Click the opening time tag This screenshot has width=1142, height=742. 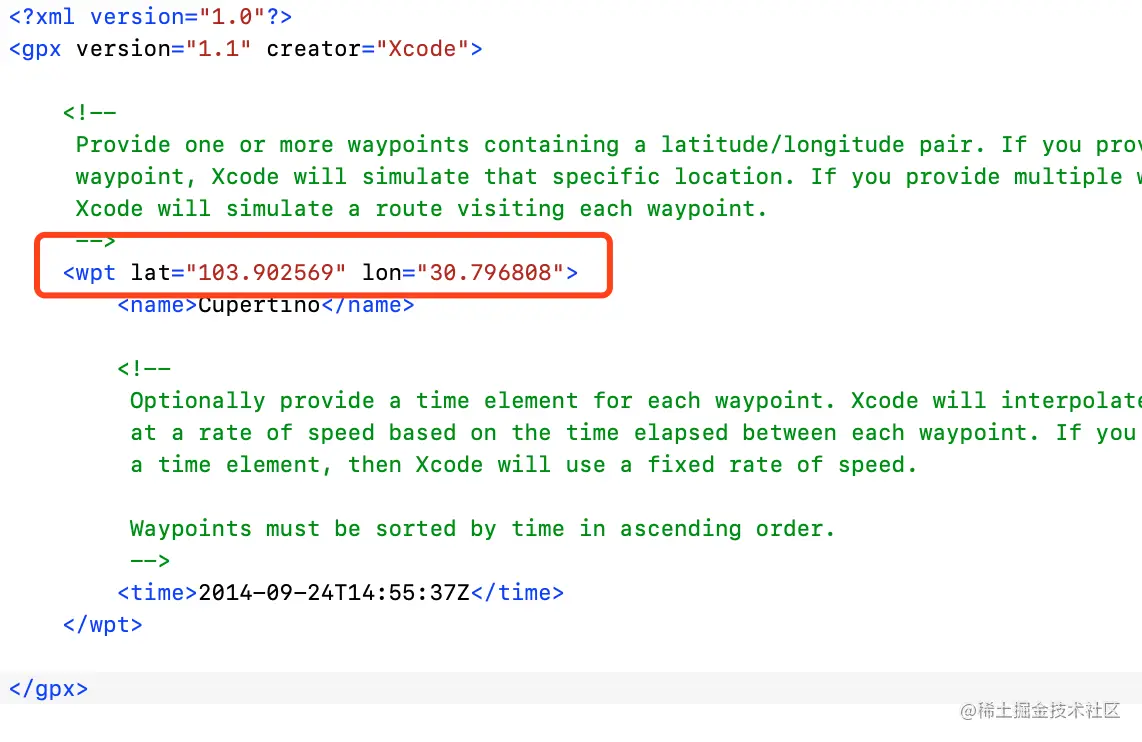pos(157,593)
